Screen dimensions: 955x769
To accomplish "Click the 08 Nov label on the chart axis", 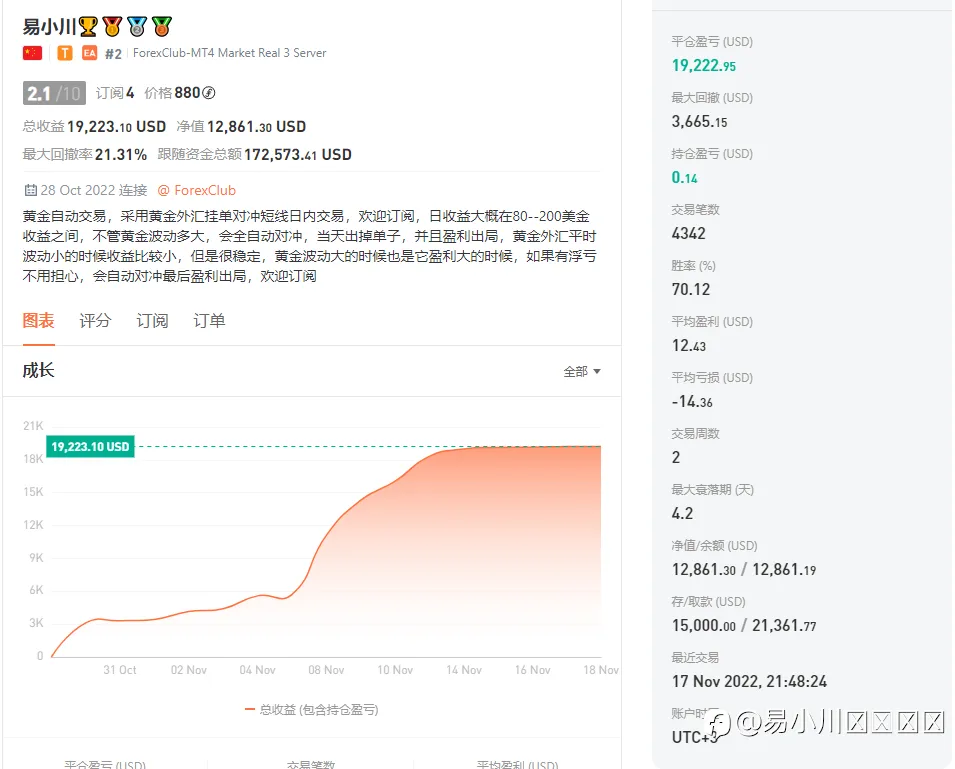I will point(326,670).
